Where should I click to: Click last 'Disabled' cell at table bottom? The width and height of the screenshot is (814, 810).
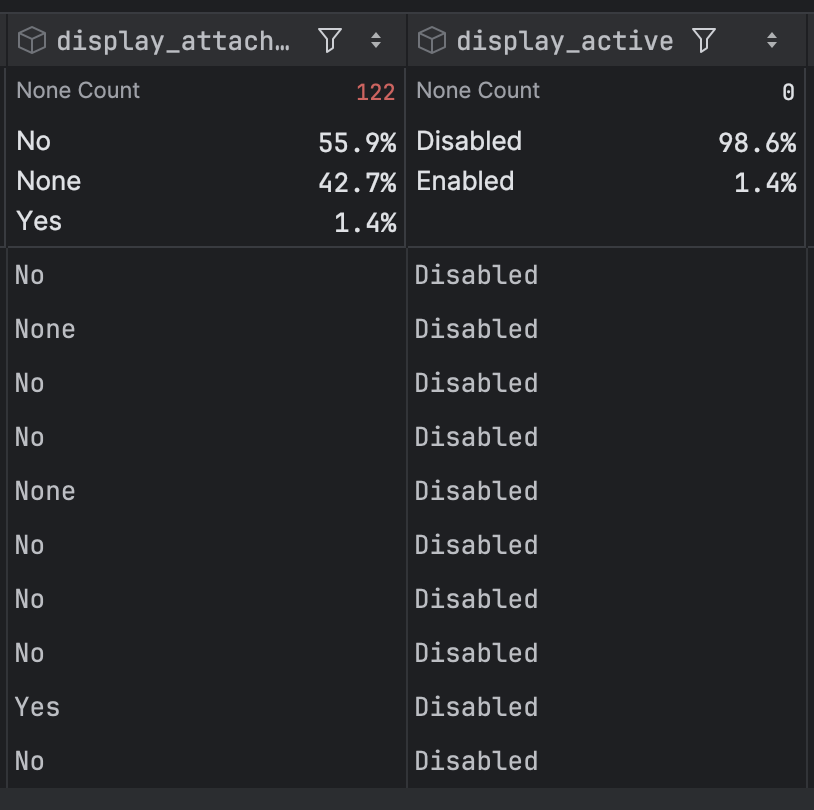click(x=606, y=761)
